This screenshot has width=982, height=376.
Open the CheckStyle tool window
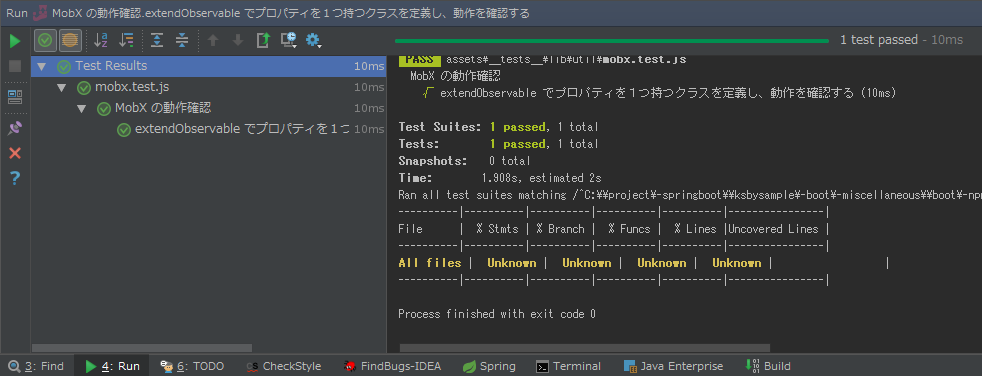284,366
